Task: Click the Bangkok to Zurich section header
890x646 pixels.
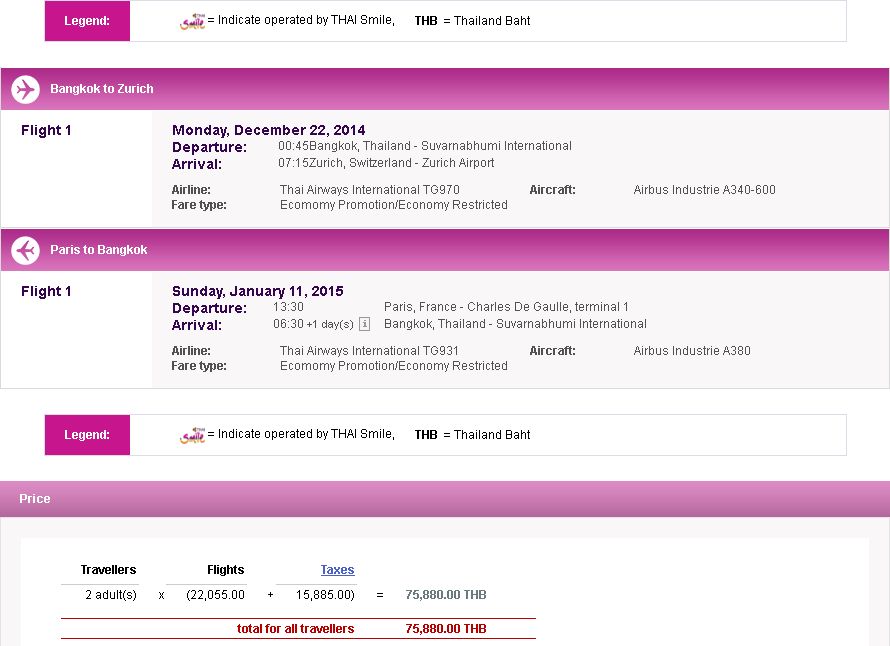Action: [102, 89]
